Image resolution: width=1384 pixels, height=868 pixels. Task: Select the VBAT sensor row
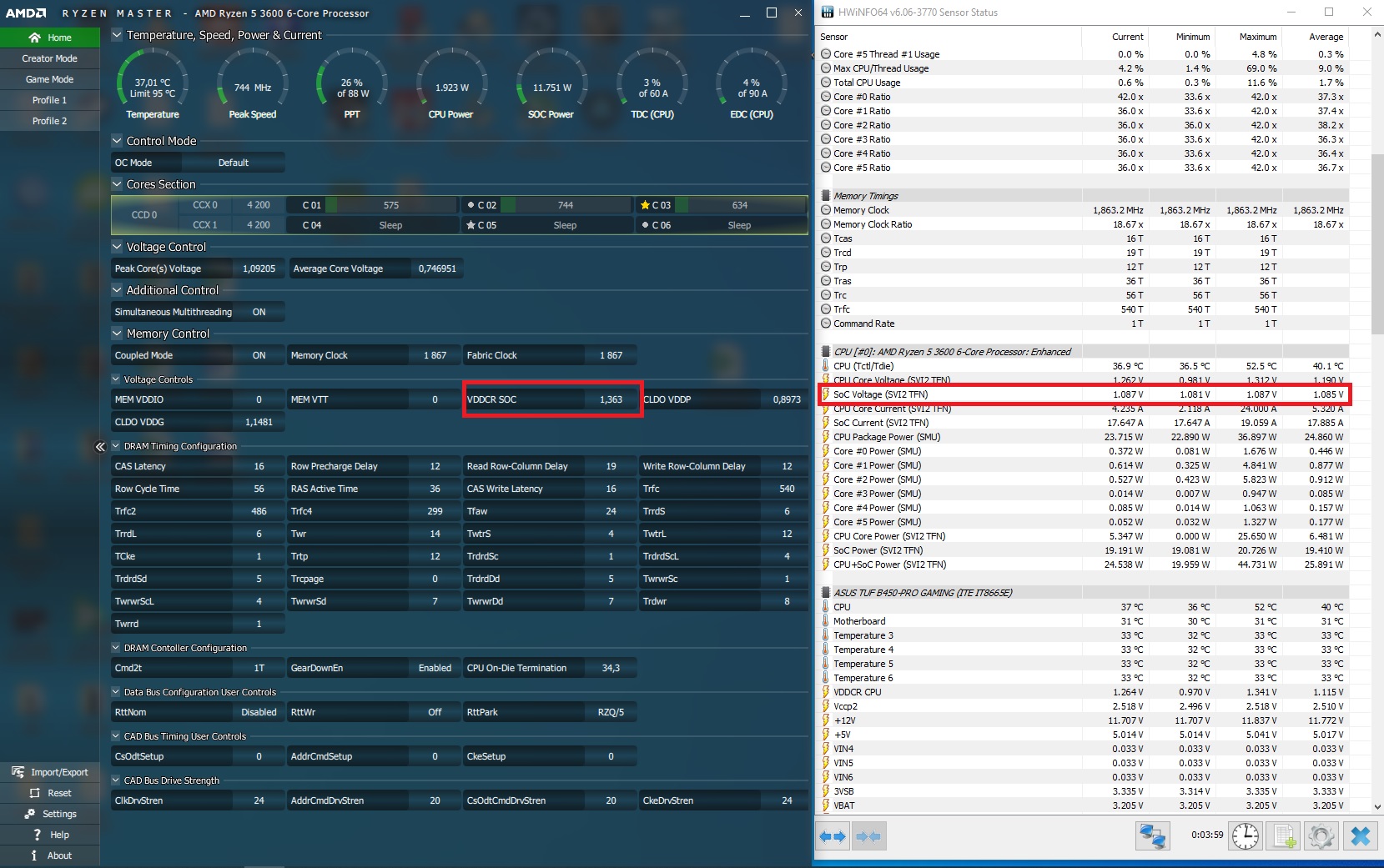pyautogui.click(x=1082, y=805)
